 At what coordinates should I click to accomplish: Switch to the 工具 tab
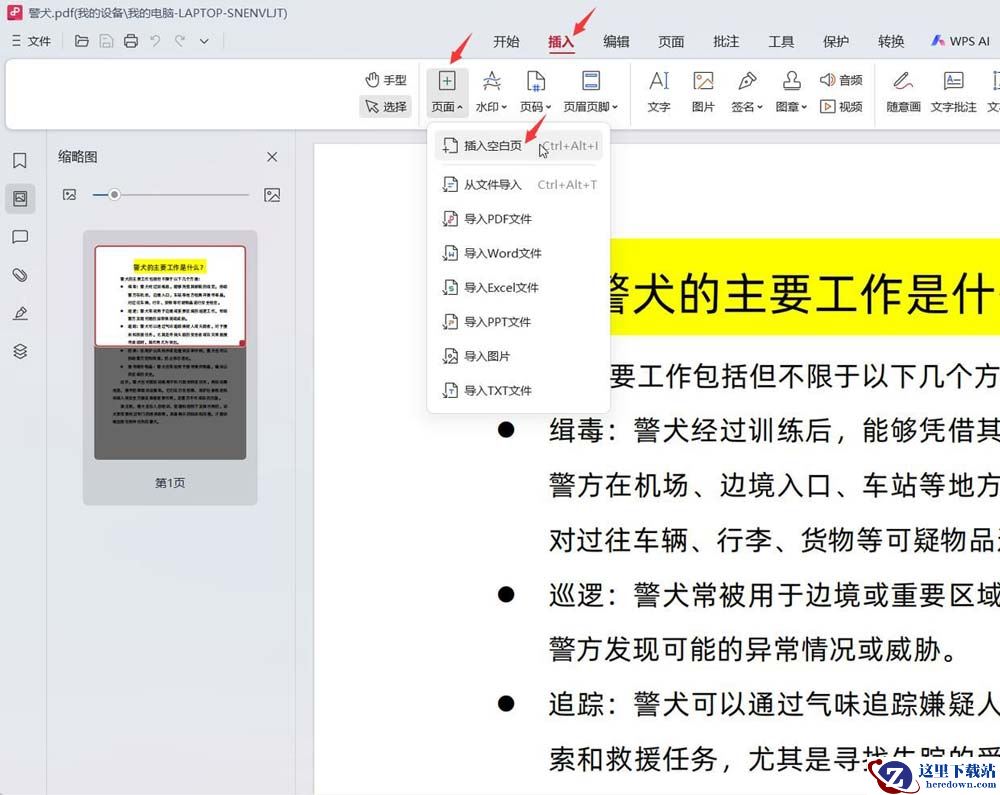[x=781, y=41]
